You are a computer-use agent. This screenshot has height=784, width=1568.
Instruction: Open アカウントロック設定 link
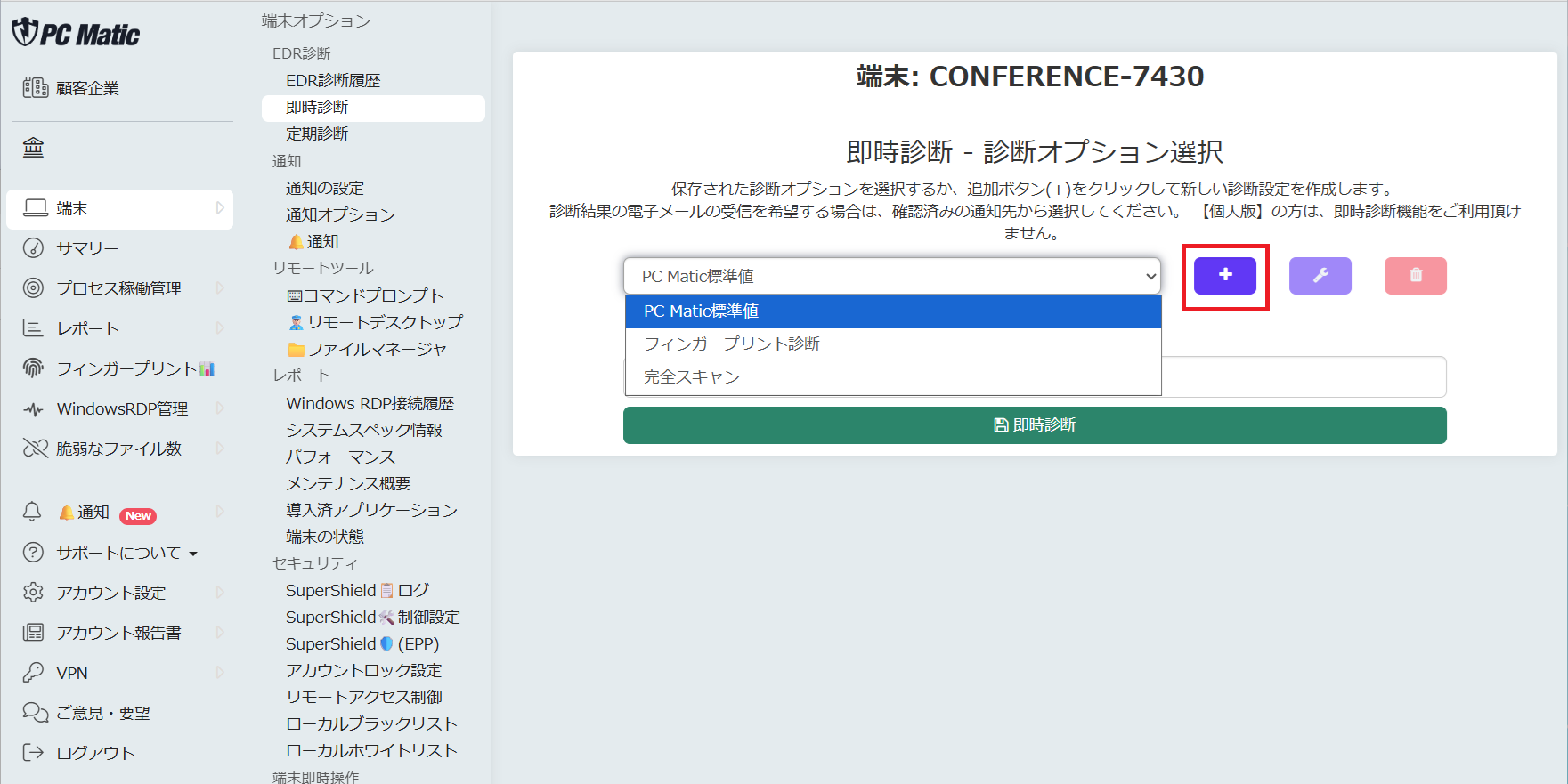tap(364, 670)
